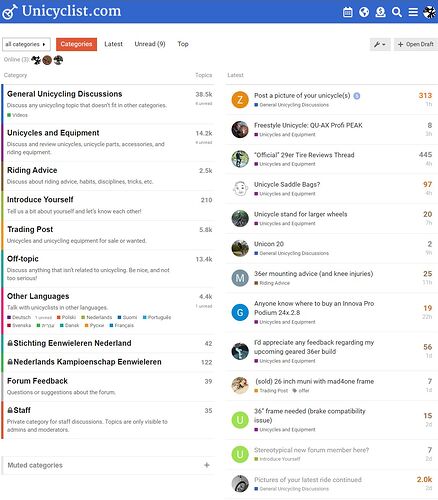Click the globe icon in header

pos(364,12)
